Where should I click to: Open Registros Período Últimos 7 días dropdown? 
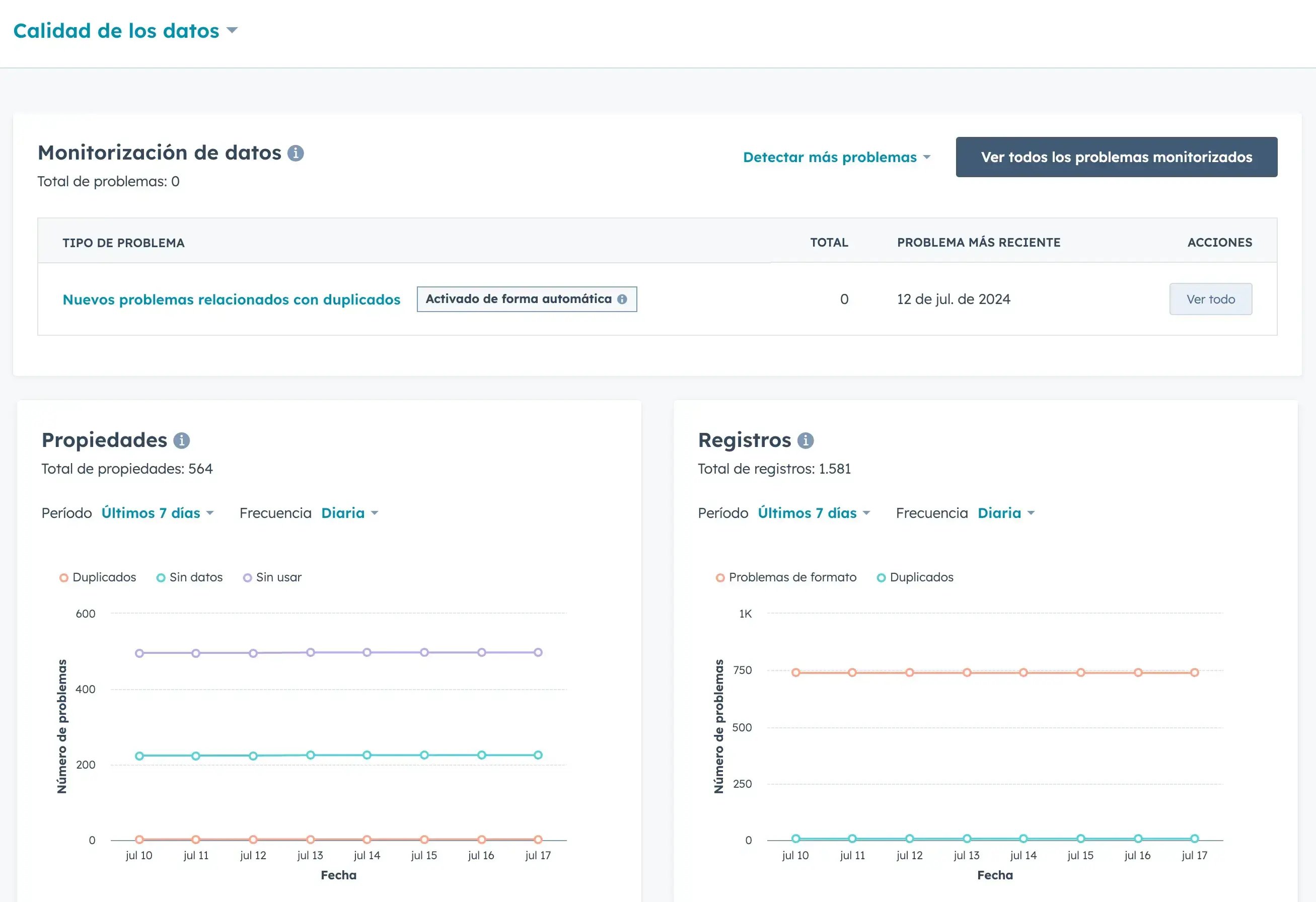coord(814,513)
